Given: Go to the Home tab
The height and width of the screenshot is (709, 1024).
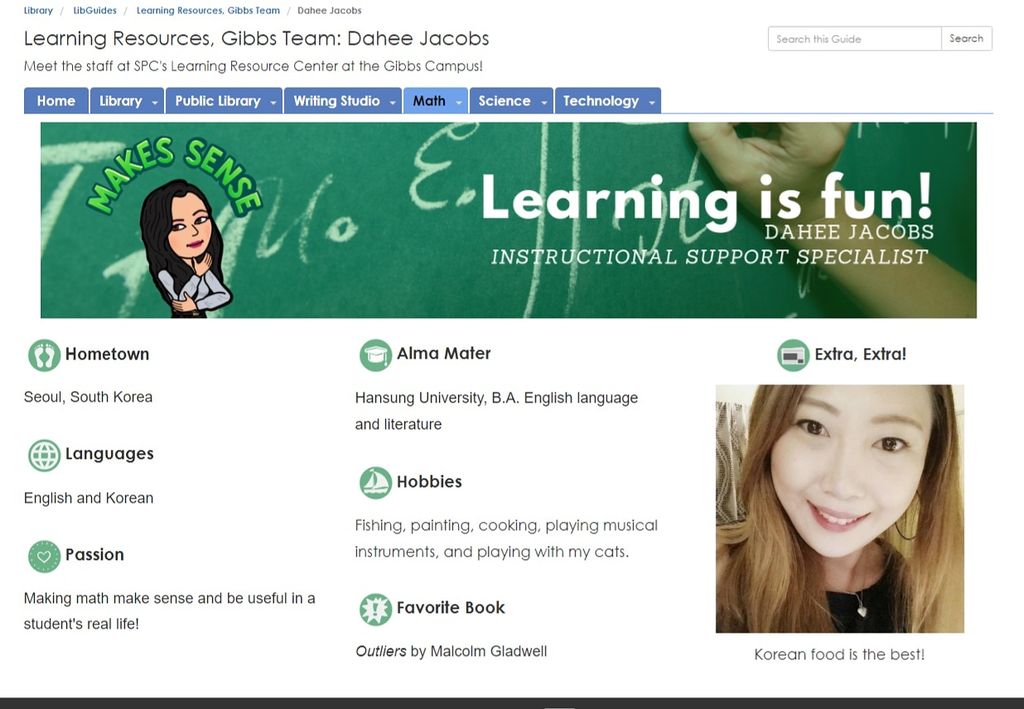Looking at the screenshot, I should (56, 101).
